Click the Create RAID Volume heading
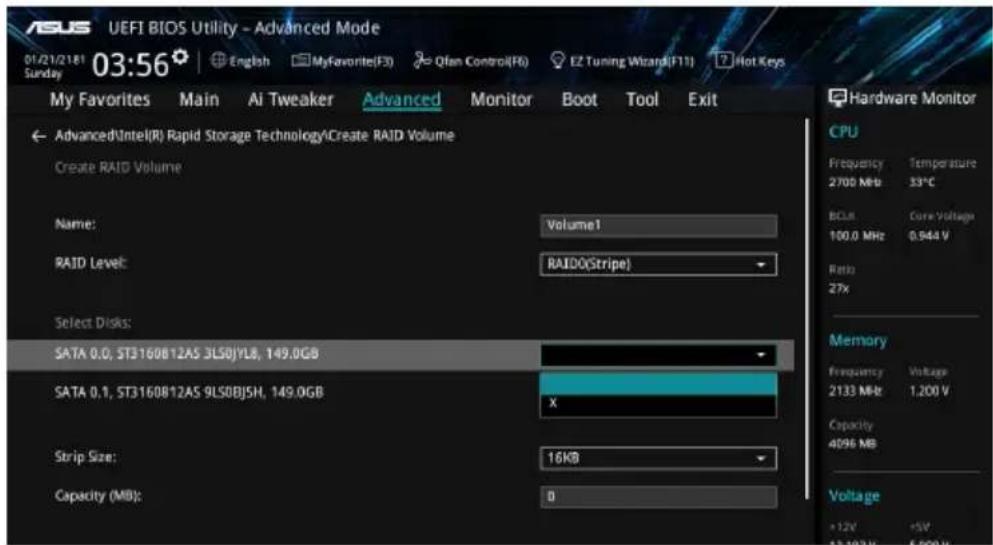 tap(118, 168)
